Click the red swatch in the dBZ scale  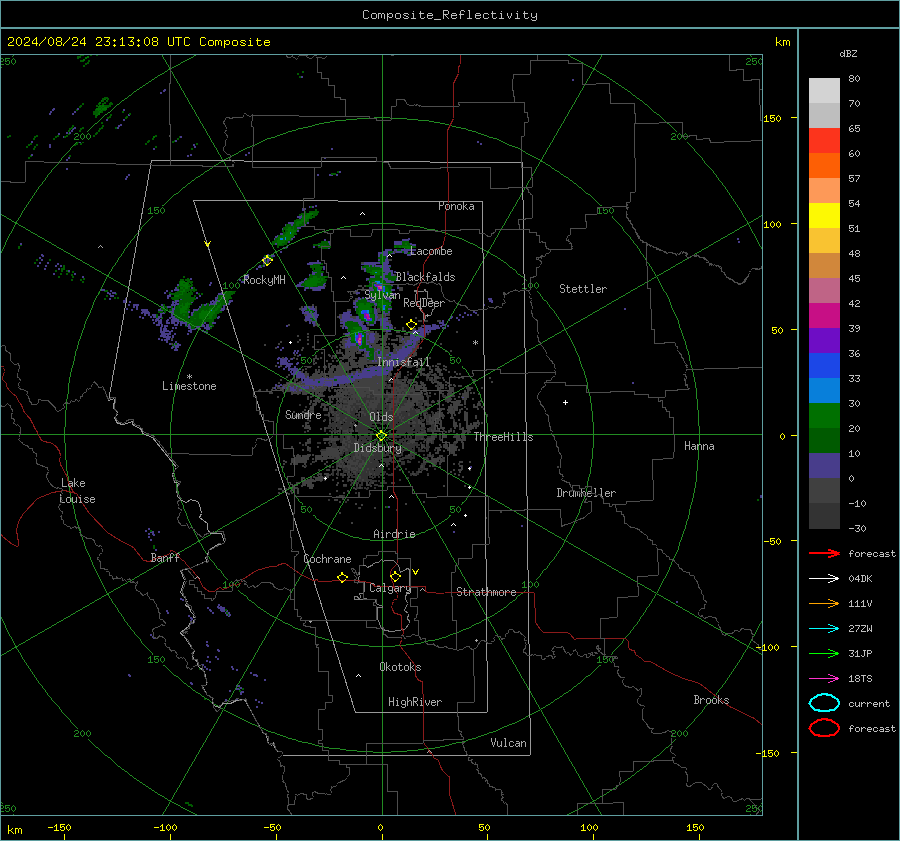pyautogui.click(x=824, y=141)
